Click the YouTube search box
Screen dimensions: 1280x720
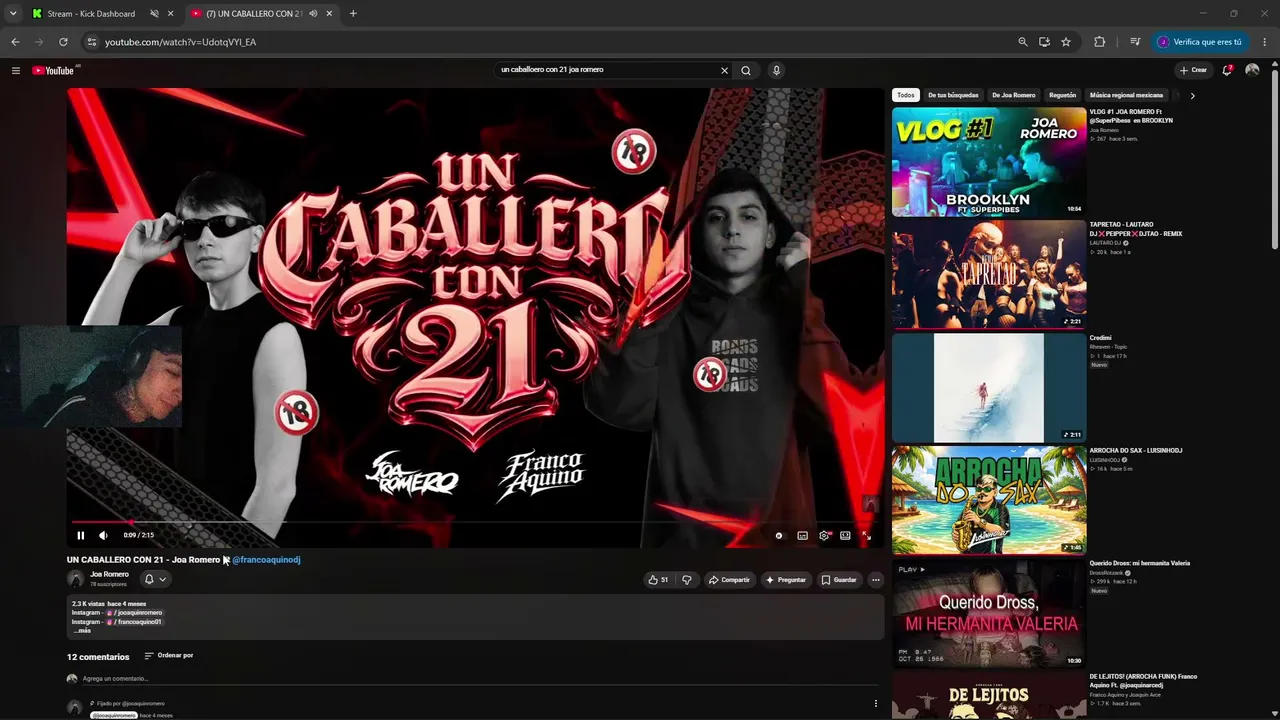[606, 70]
